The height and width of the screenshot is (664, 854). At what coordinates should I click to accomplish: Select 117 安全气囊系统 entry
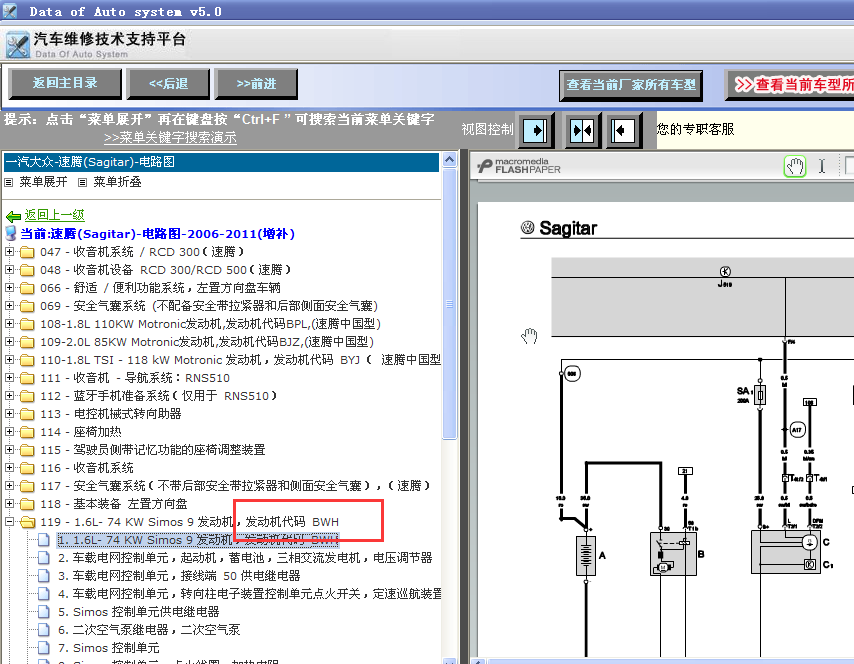click(x=235, y=486)
